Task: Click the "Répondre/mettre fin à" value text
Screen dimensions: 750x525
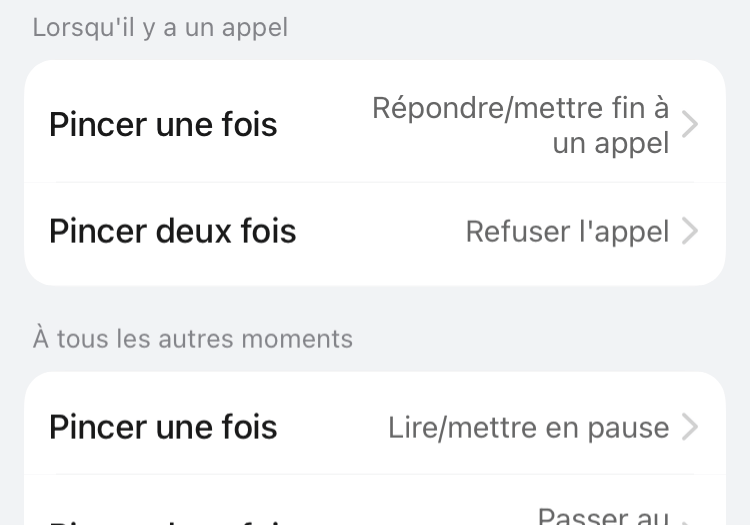Action: pos(520,108)
